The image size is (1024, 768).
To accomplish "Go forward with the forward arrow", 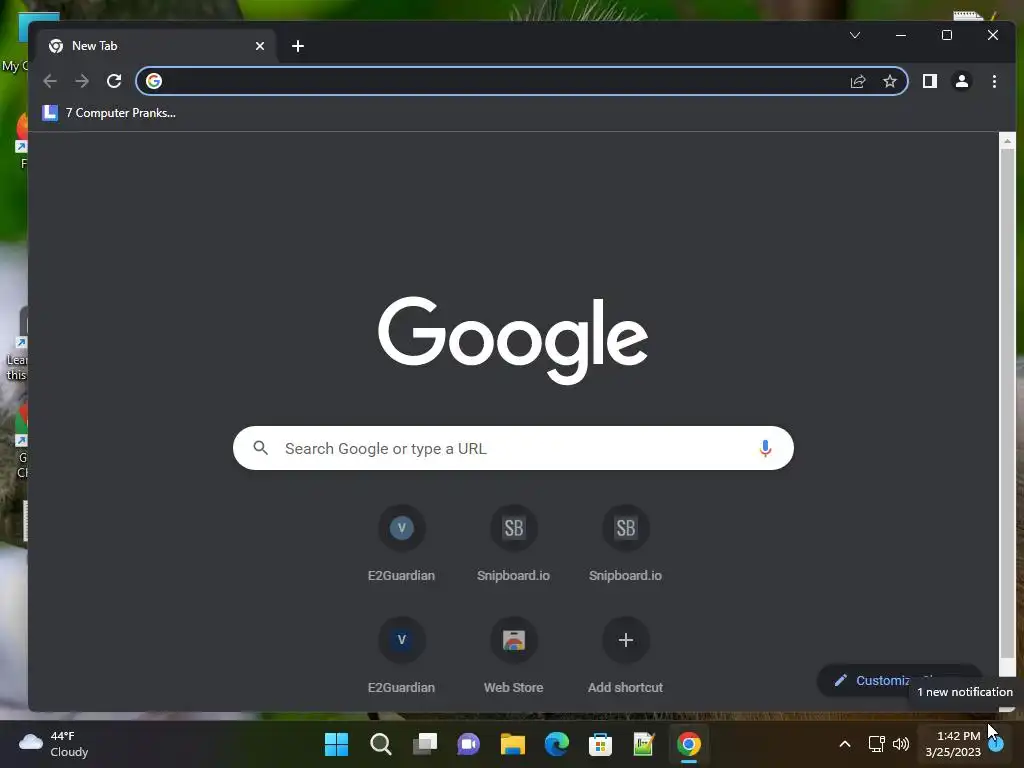I will (x=82, y=81).
